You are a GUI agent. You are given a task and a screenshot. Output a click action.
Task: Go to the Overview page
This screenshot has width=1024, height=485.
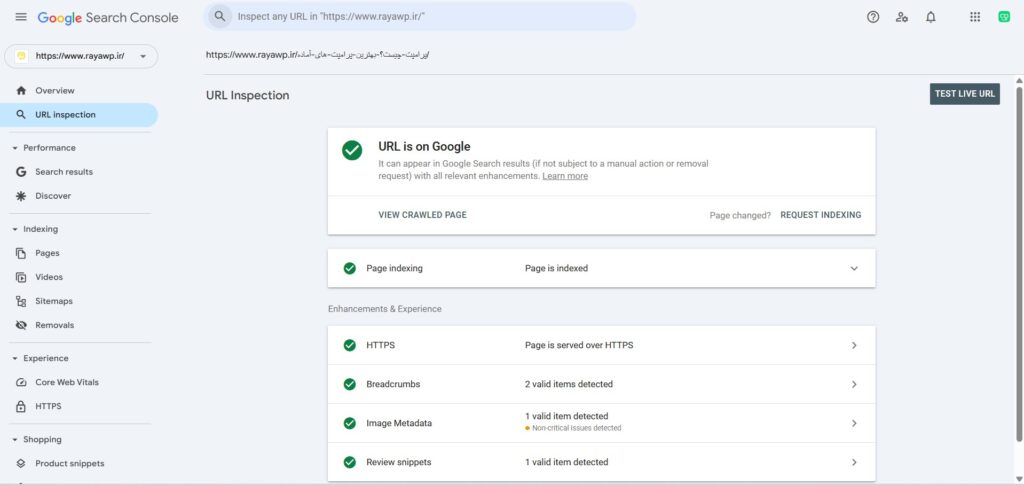[54, 90]
